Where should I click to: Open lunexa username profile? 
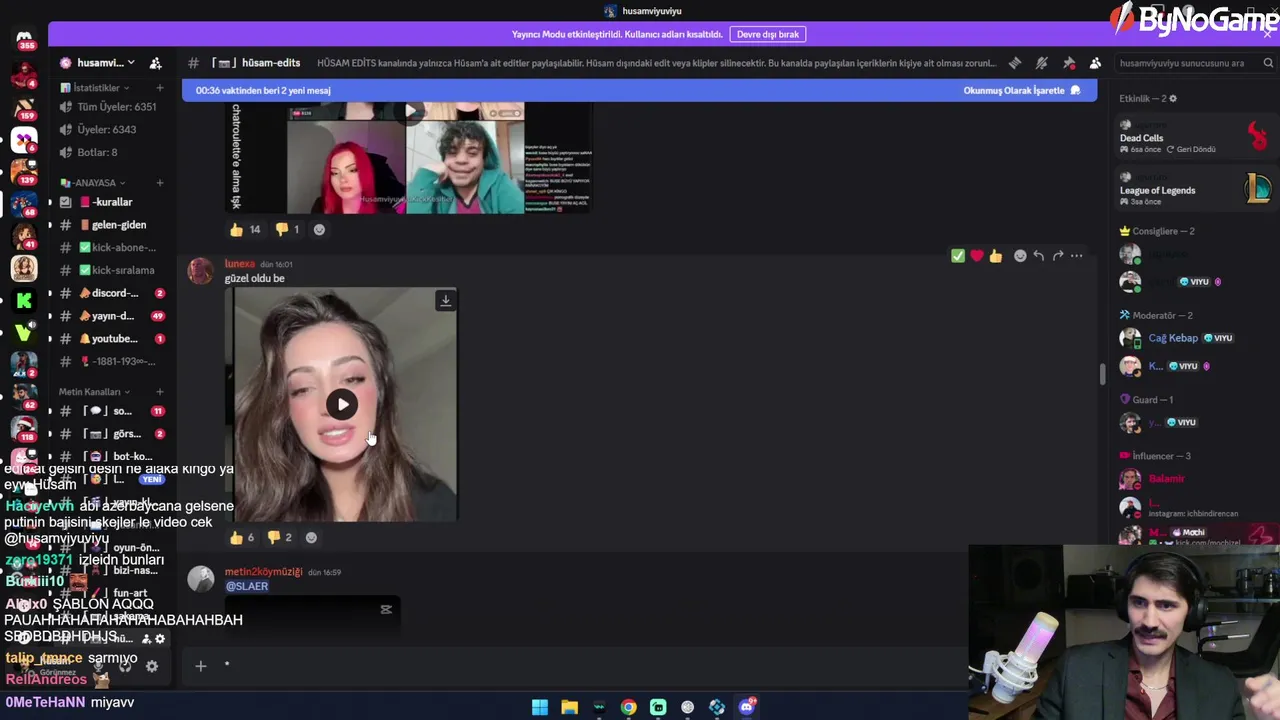pyautogui.click(x=240, y=264)
